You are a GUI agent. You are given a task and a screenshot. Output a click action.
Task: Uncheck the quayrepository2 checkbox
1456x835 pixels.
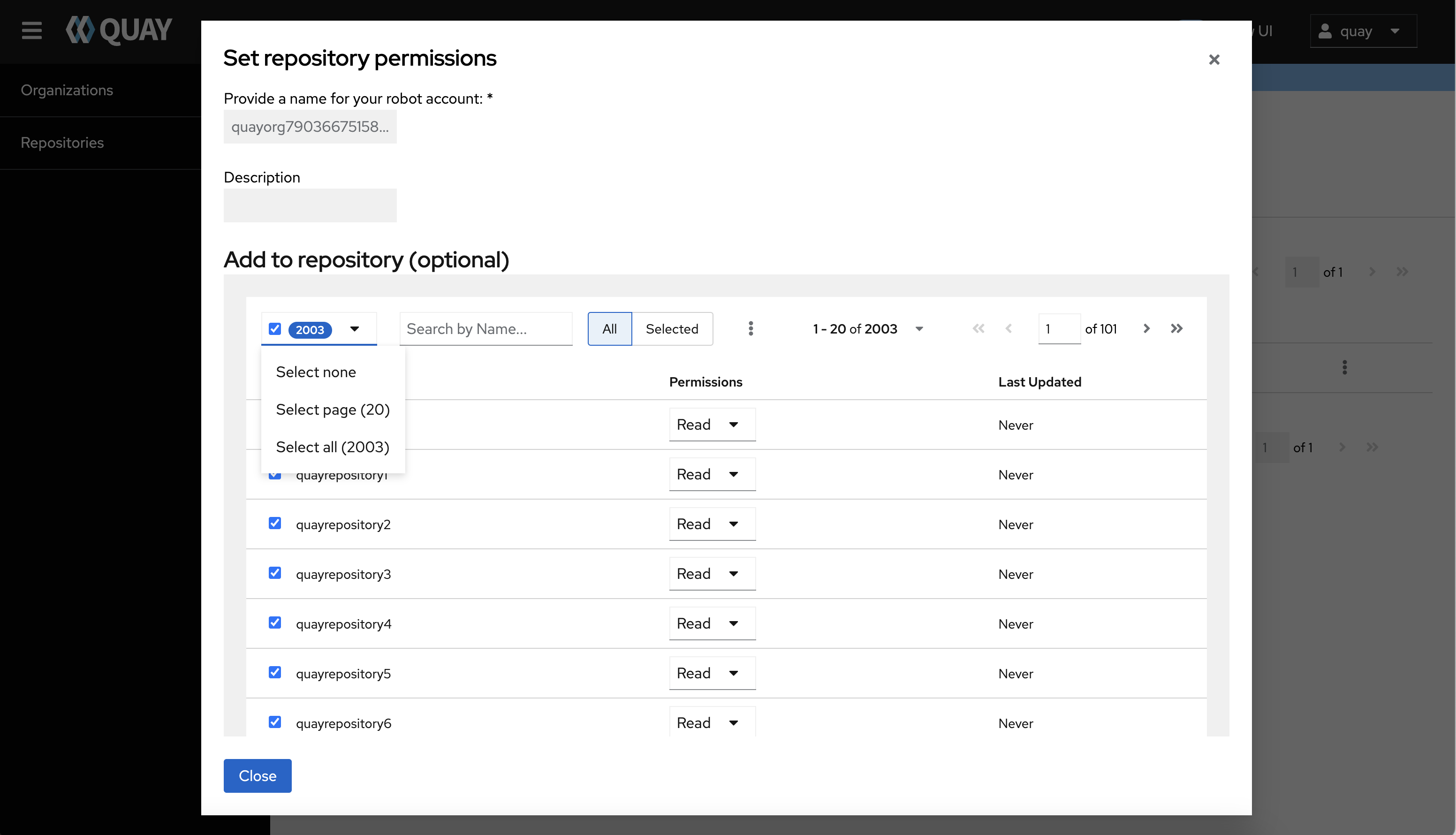[x=275, y=523]
